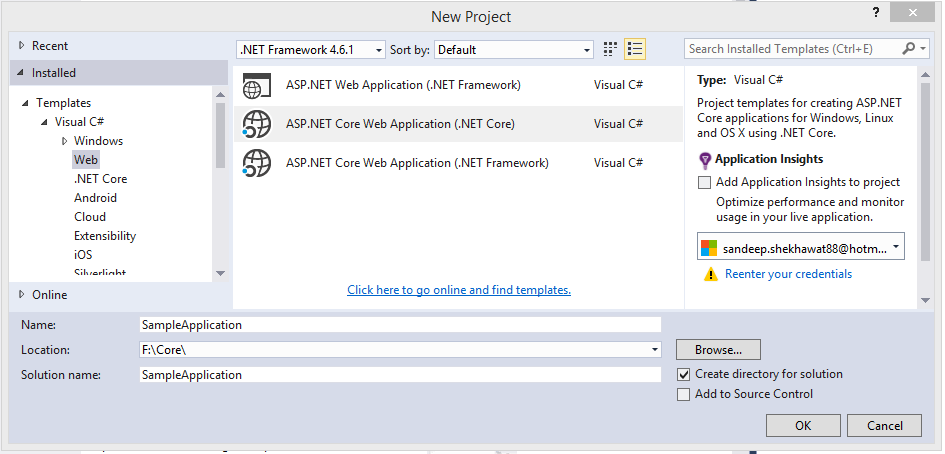The width and height of the screenshot is (945, 454).
Task: Select the Web template category
Action: tap(86, 160)
